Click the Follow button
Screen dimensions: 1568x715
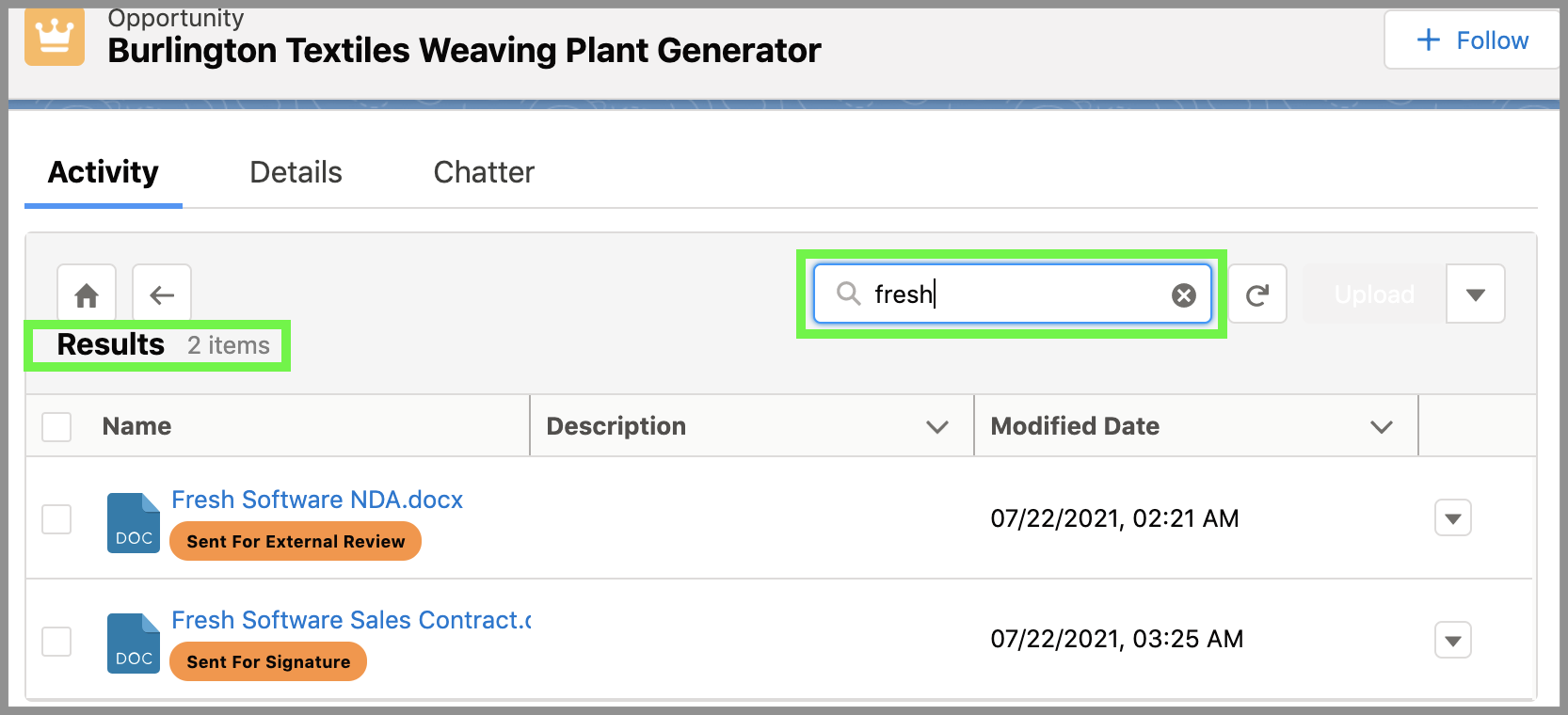[x=1472, y=40]
